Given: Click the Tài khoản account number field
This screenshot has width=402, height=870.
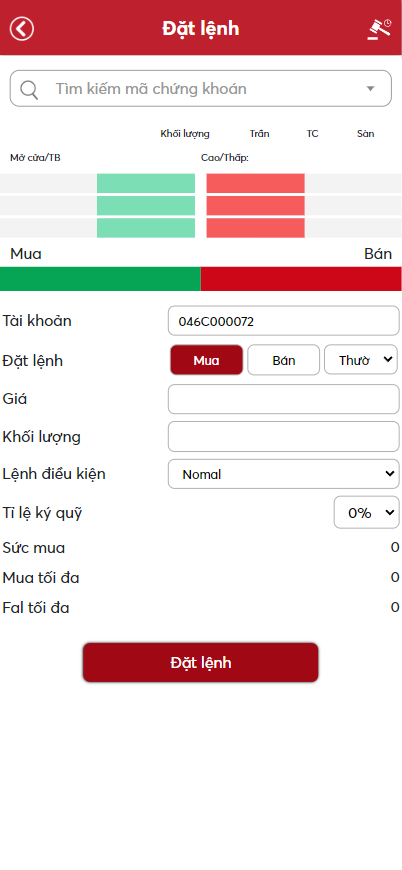Looking at the screenshot, I should pyautogui.click(x=283, y=321).
